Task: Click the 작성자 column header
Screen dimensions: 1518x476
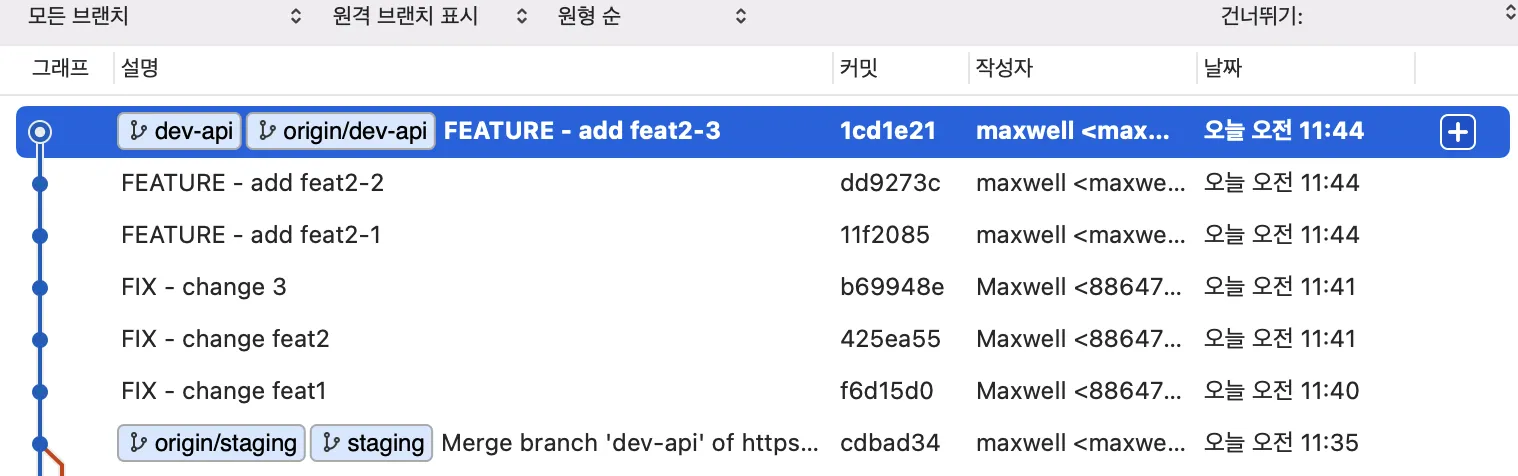Action: pyautogui.click(x=1004, y=68)
